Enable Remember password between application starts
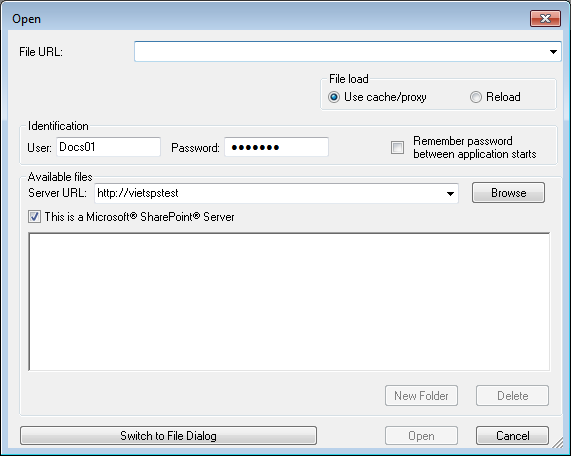The image size is (571, 456). [x=397, y=148]
